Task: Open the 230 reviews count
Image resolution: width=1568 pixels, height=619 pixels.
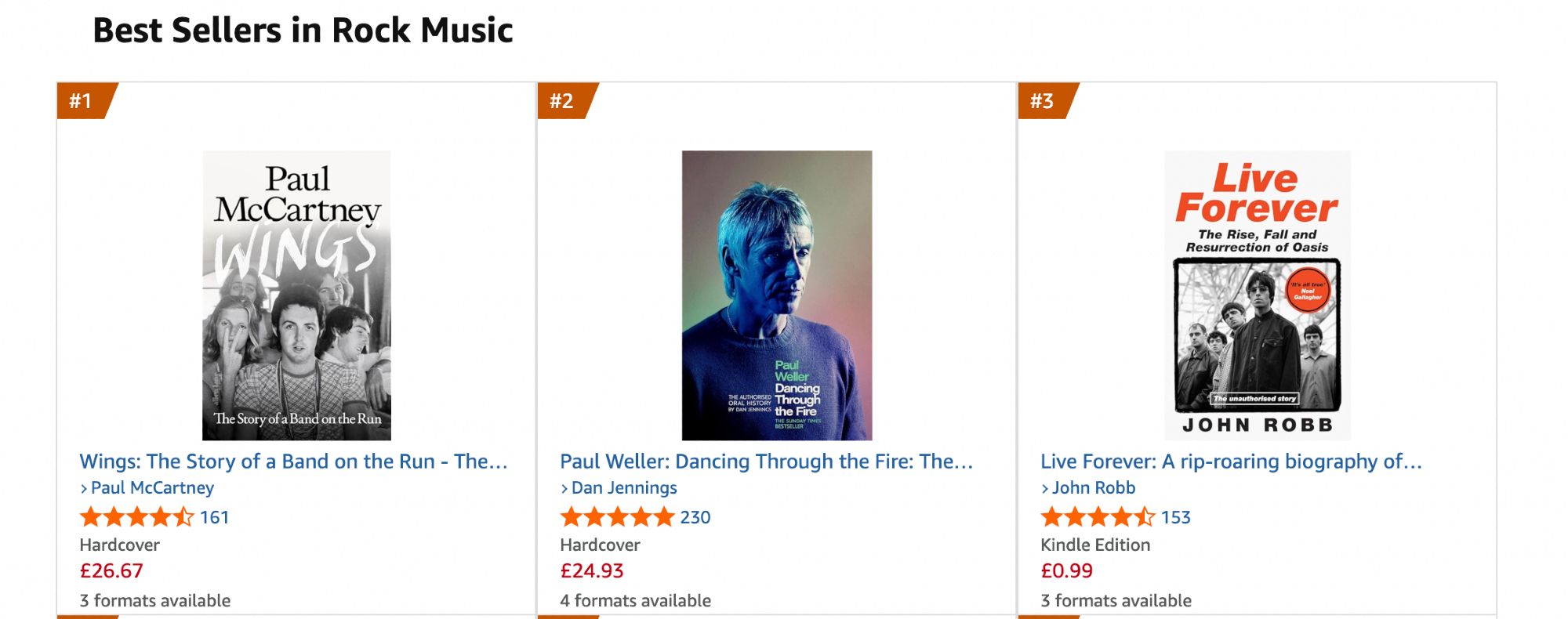Action: (x=695, y=518)
